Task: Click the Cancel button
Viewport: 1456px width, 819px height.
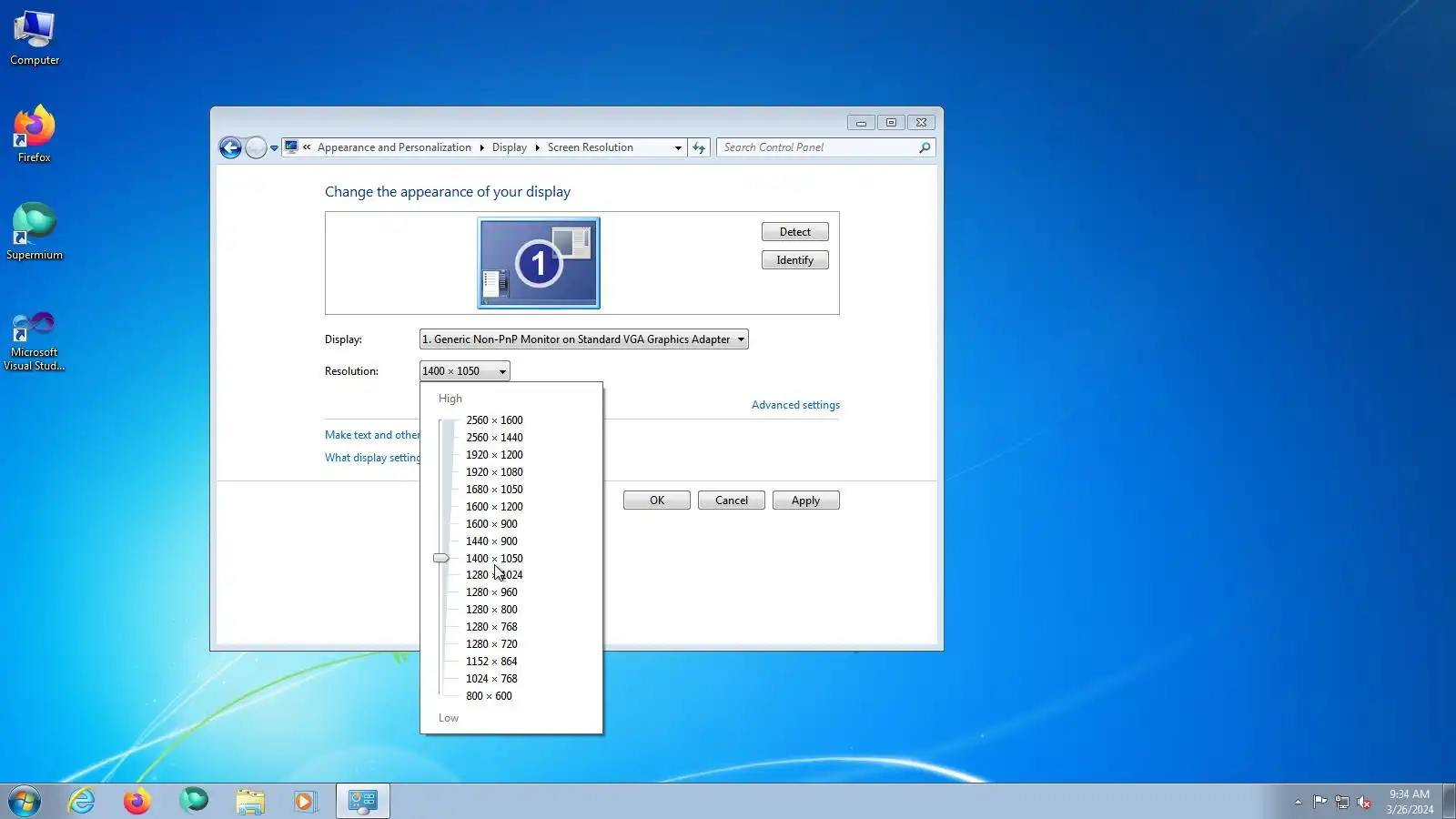Action: [732, 500]
